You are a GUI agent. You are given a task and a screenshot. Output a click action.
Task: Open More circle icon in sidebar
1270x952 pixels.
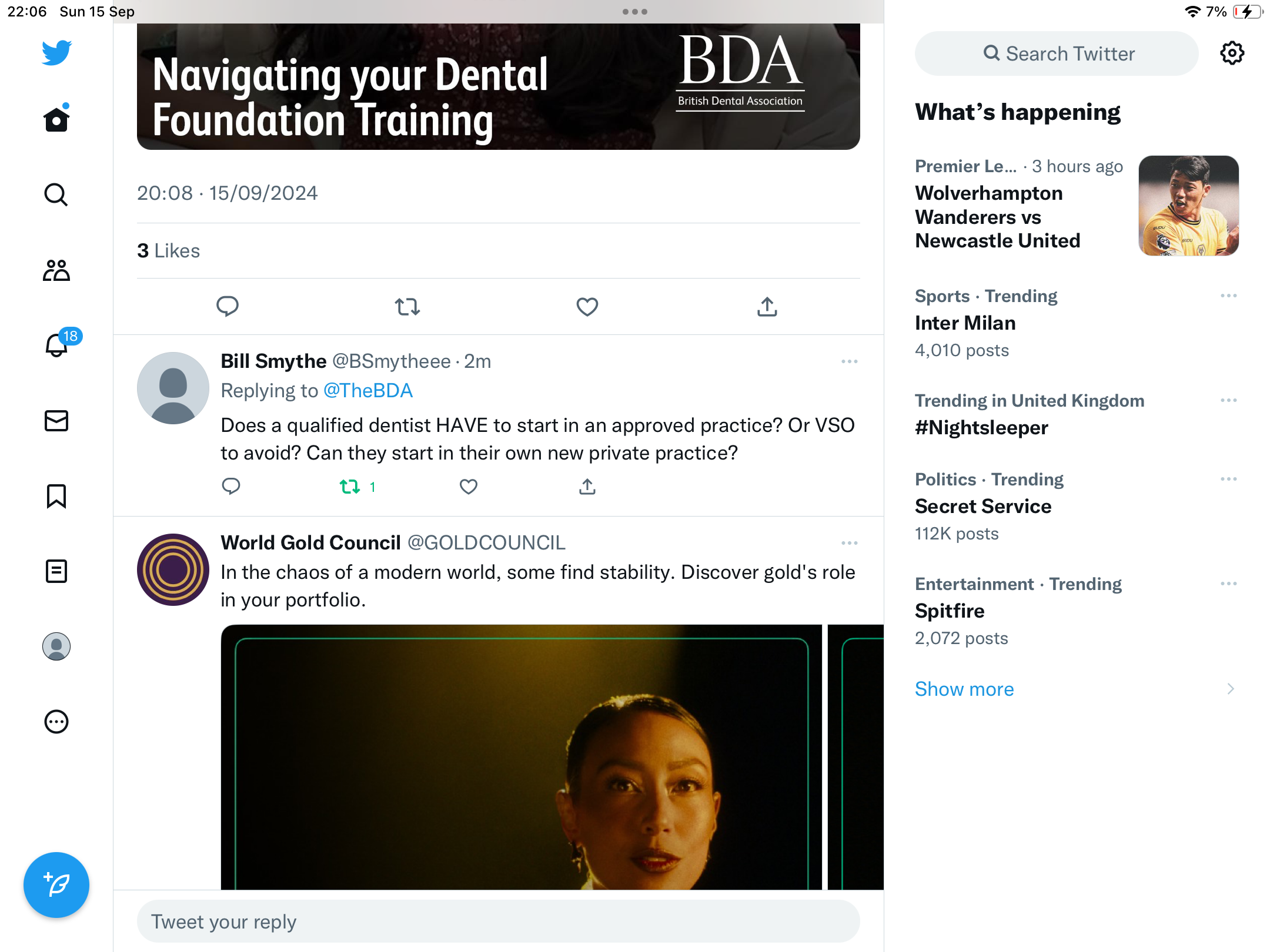[56, 722]
